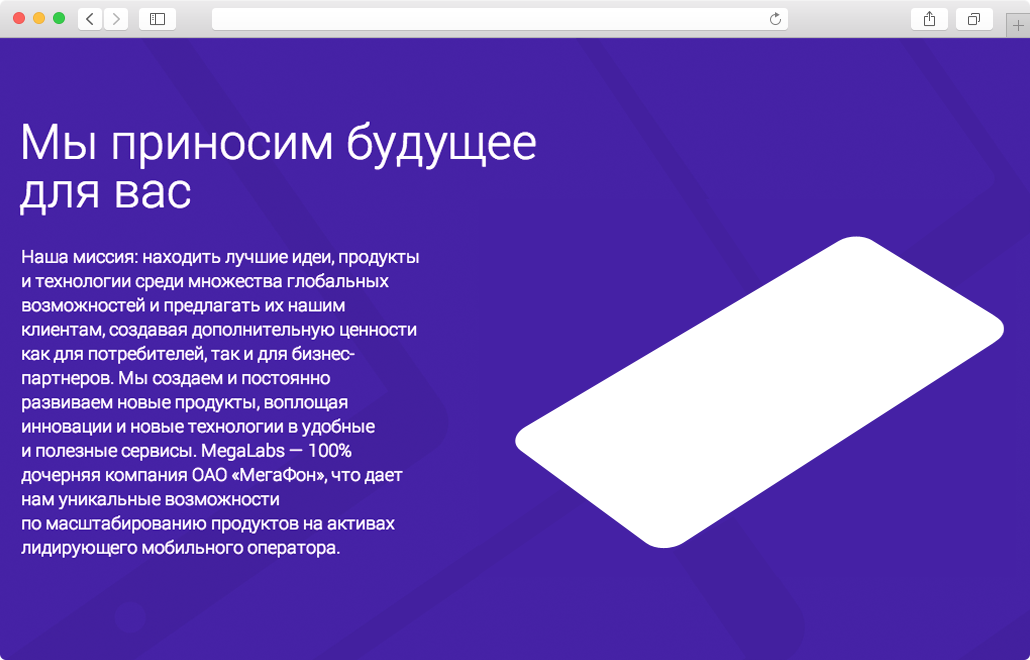Show all tabs overview

pos(973,19)
